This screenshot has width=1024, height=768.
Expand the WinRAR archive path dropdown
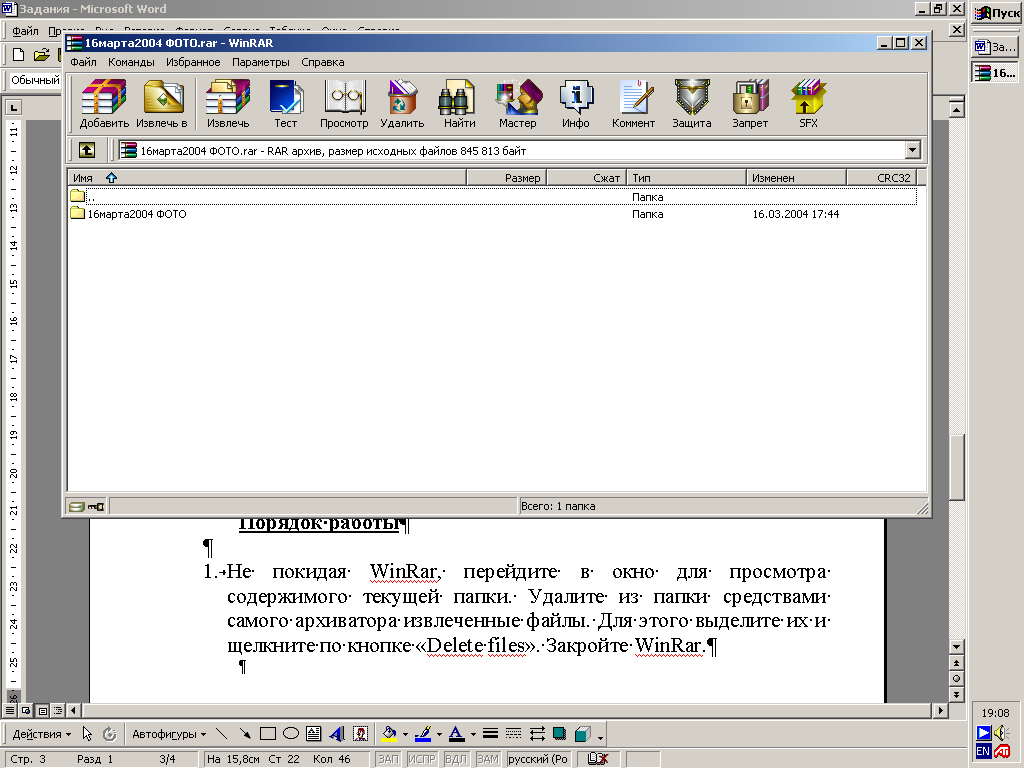click(x=912, y=150)
